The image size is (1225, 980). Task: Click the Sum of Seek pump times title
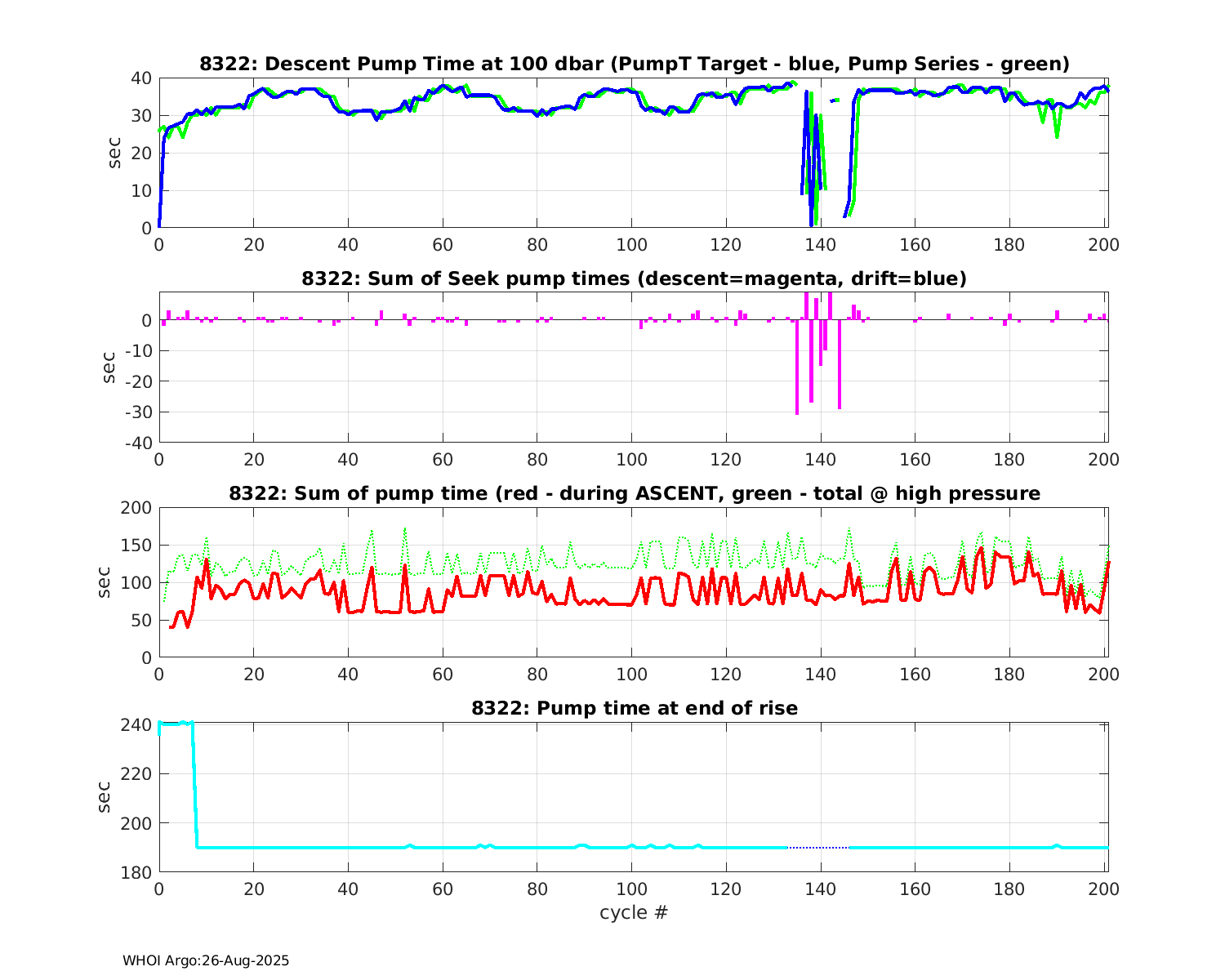(x=634, y=278)
